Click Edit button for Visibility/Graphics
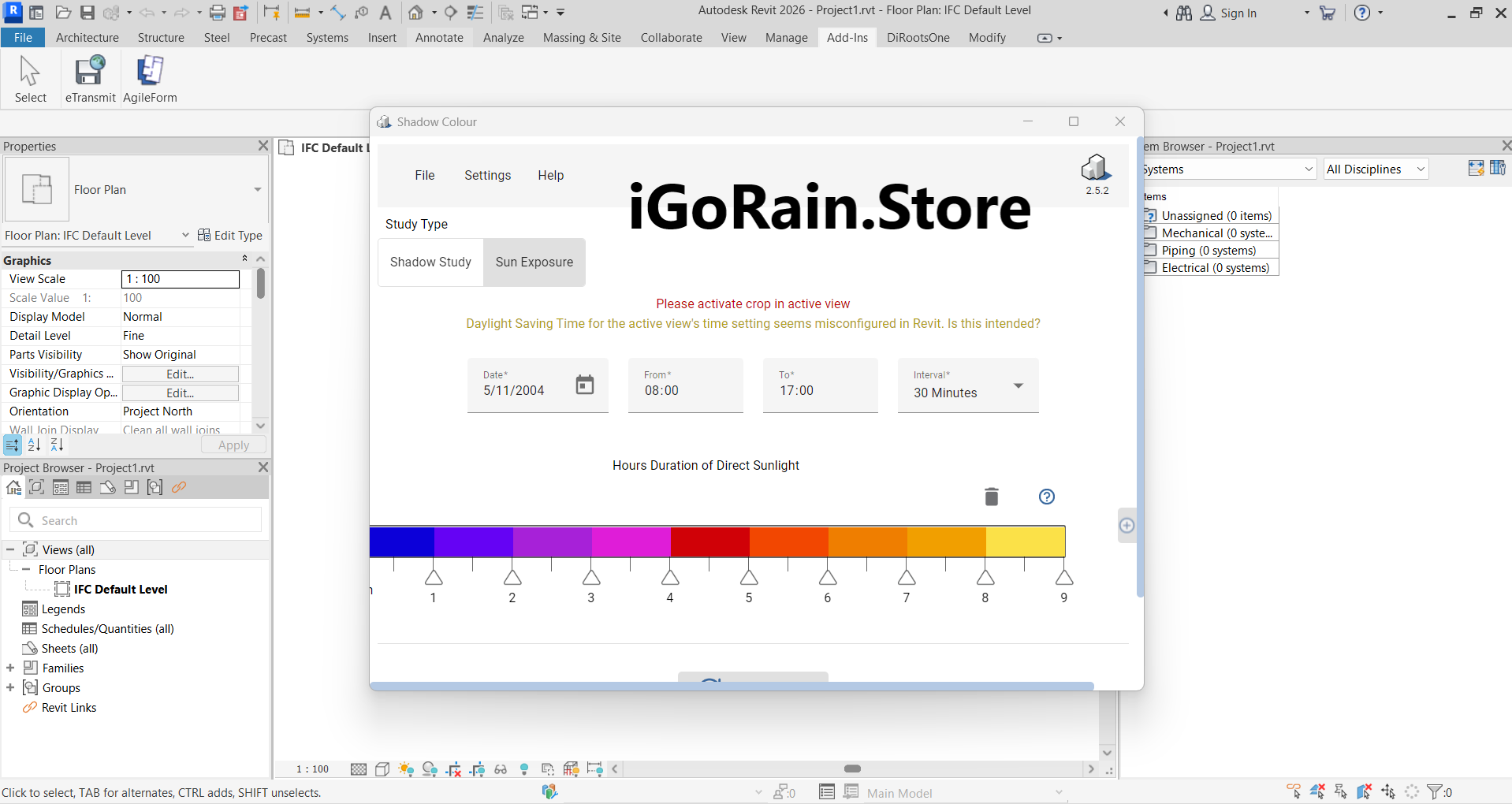Screen dimensions: 1512x804 tap(180, 374)
